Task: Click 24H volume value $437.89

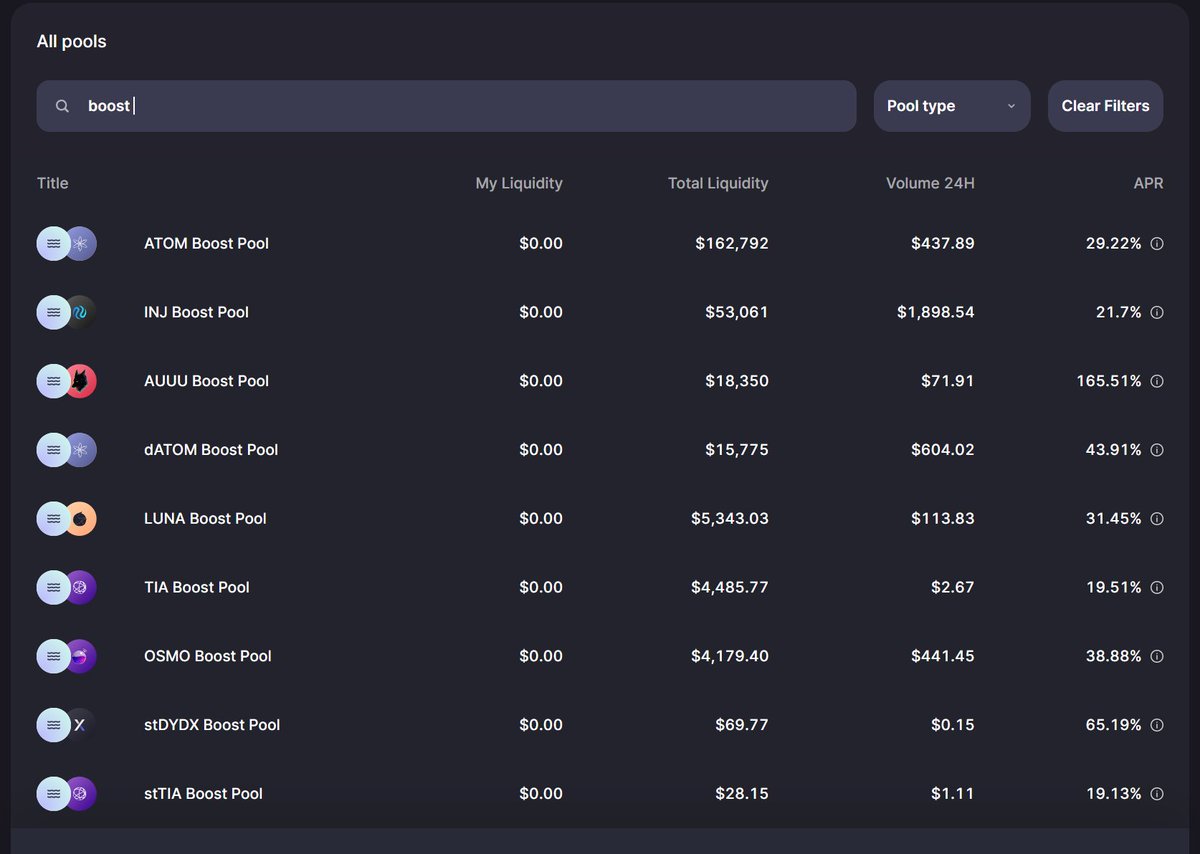Action: pos(943,243)
